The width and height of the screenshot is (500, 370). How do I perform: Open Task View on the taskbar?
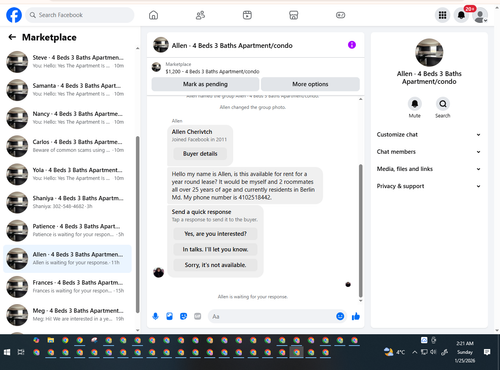coord(21,352)
